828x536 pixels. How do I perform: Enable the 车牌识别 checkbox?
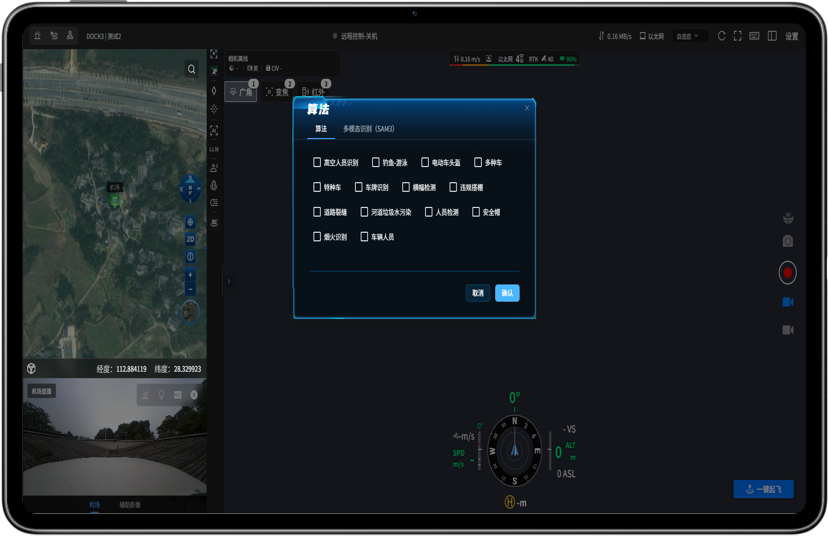pyautogui.click(x=359, y=187)
